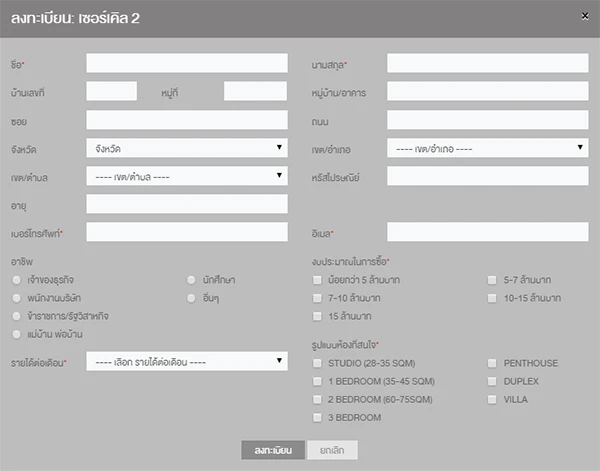Viewport: 600px width, 471px height.
Task: Click the นามสกุล (surname) input field
Action: pos(487,64)
